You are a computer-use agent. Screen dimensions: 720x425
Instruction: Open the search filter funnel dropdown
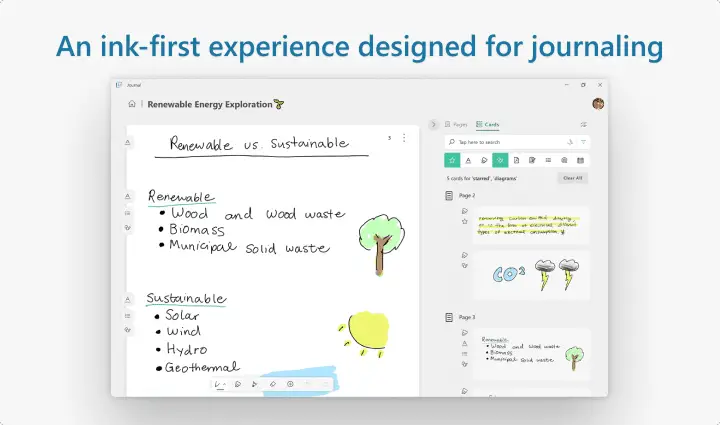click(583, 142)
